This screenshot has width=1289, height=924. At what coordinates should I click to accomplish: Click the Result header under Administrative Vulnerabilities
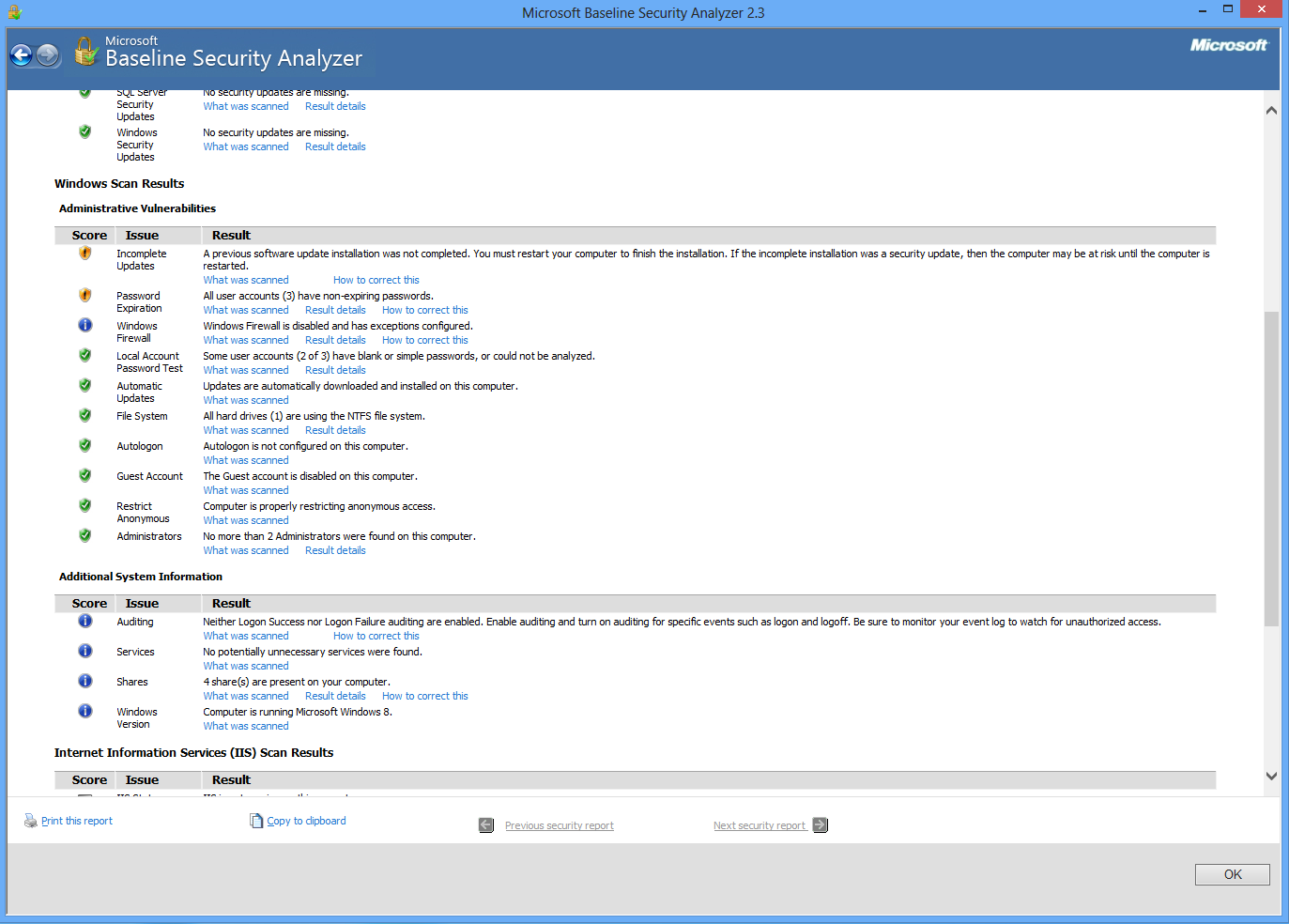(231, 236)
